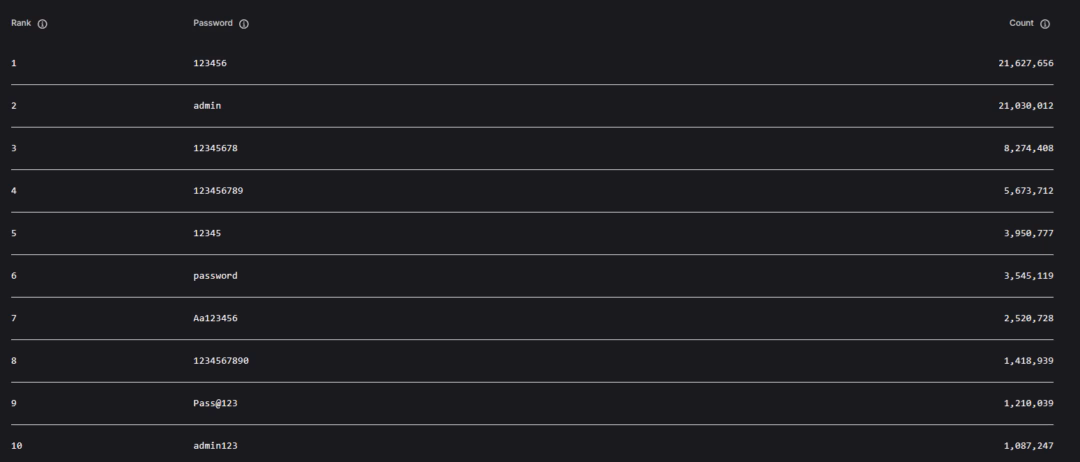This screenshot has width=1080, height=462.
Task: Click the count 21,627,656
Action: pos(1025,63)
